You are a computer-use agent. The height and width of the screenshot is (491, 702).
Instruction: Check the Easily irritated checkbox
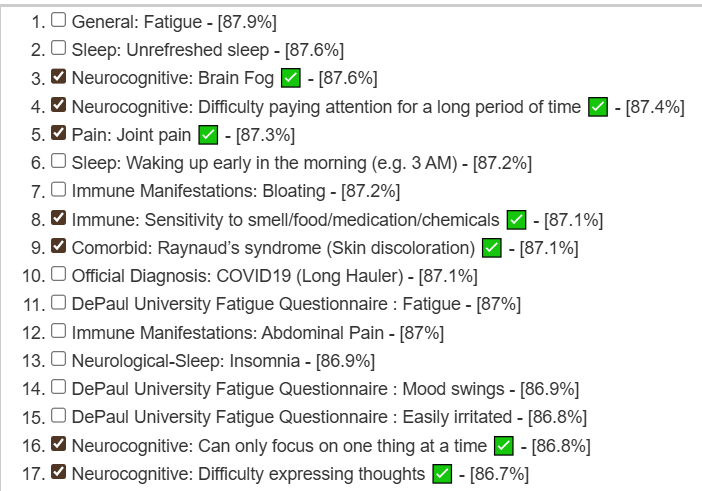click(59, 415)
